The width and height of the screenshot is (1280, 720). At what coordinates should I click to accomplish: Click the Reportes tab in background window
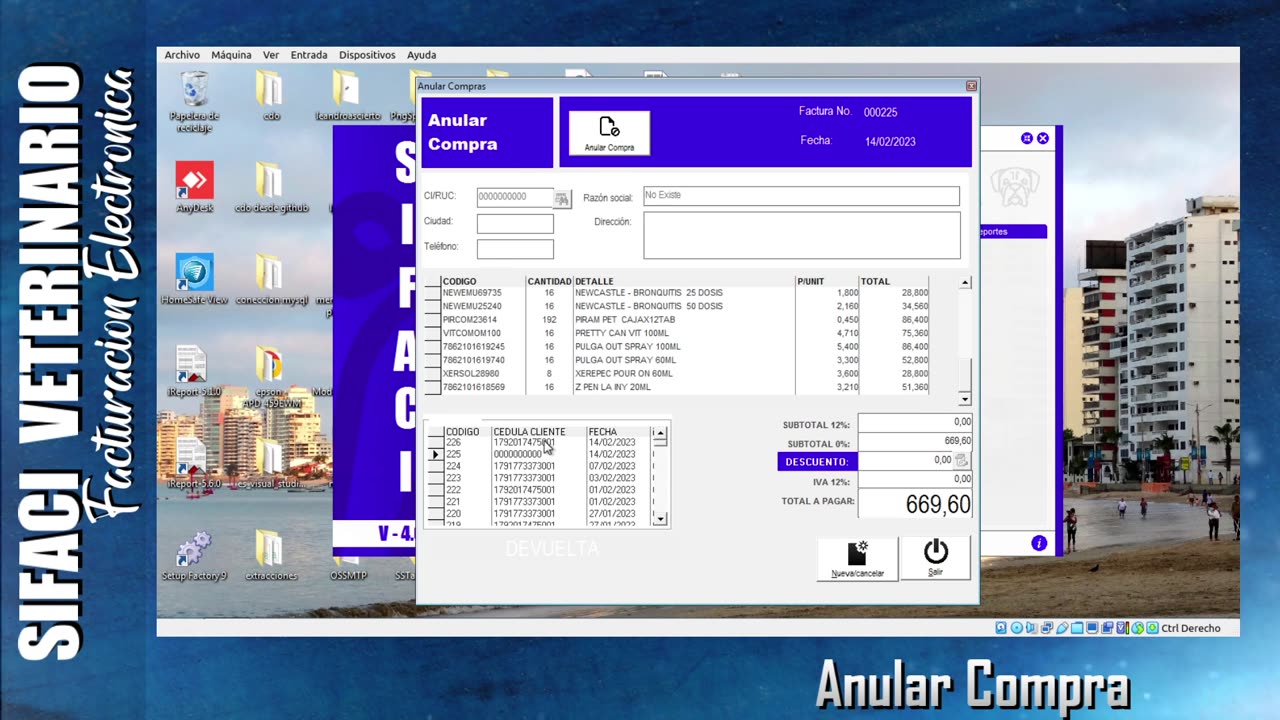click(1013, 231)
